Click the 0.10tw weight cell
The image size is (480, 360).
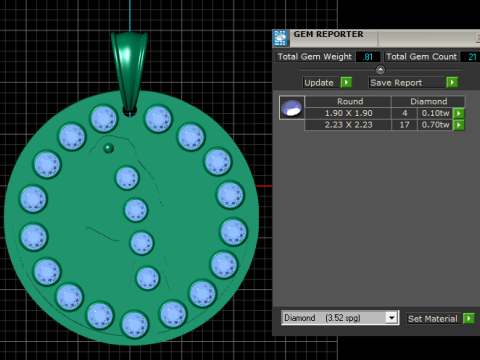coord(435,113)
